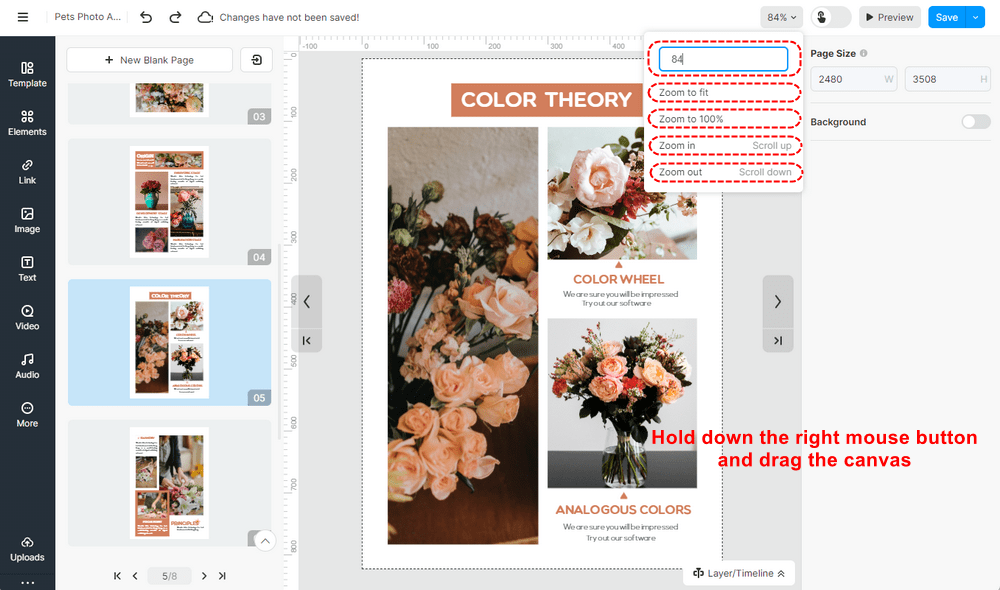Select the Text tool
Image resolution: width=1000 pixels, height=590 pixels.
pyautogui.click(x=27, y=268)
